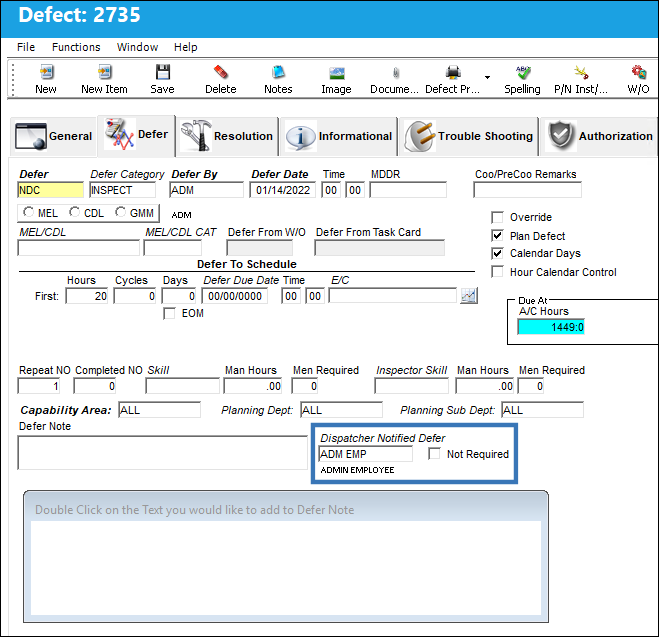The width and height of the screenshot is (659, 637).
Task: Click the MEL/CDL CAT input field
Action: (x=172, y=248)
